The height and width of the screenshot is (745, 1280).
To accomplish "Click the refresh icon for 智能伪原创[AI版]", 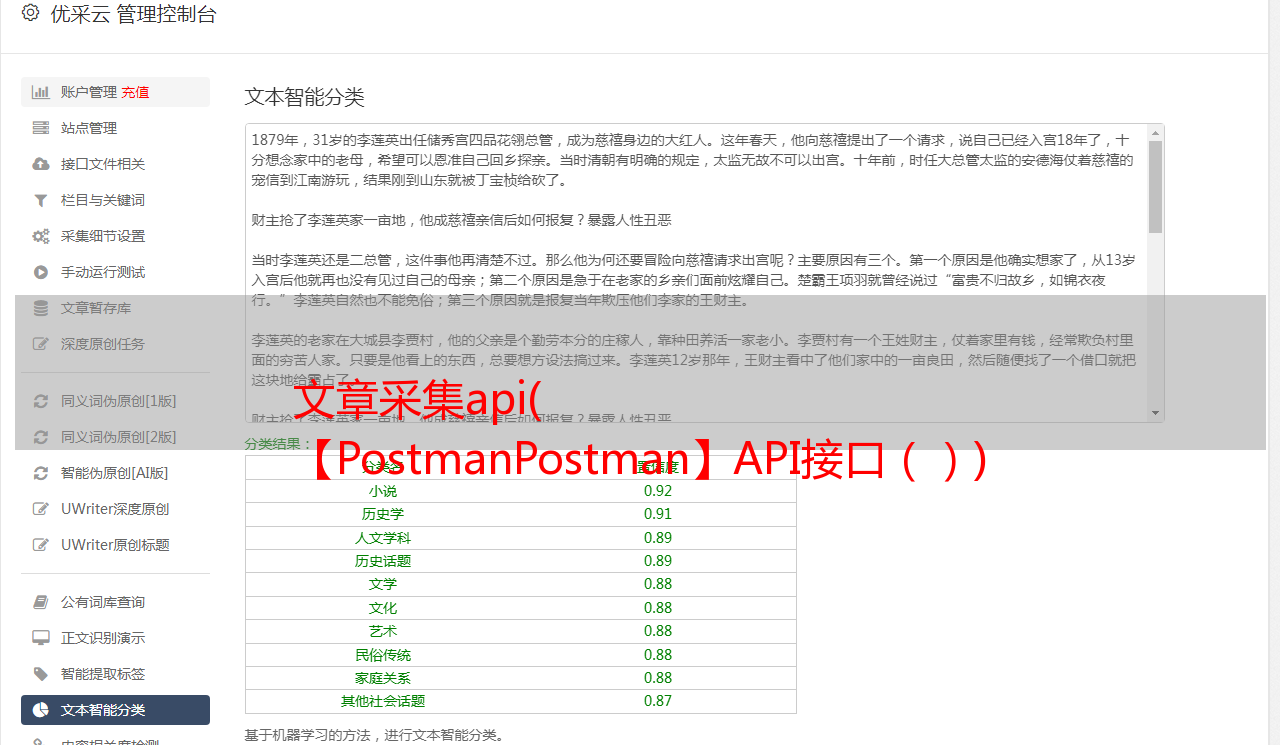I will (41, 473).
